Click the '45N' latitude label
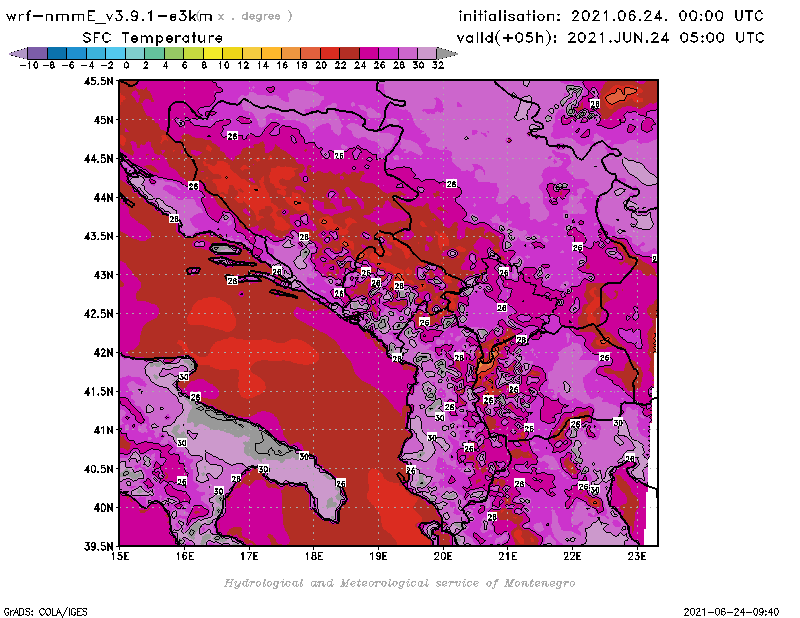 point(103,120)
